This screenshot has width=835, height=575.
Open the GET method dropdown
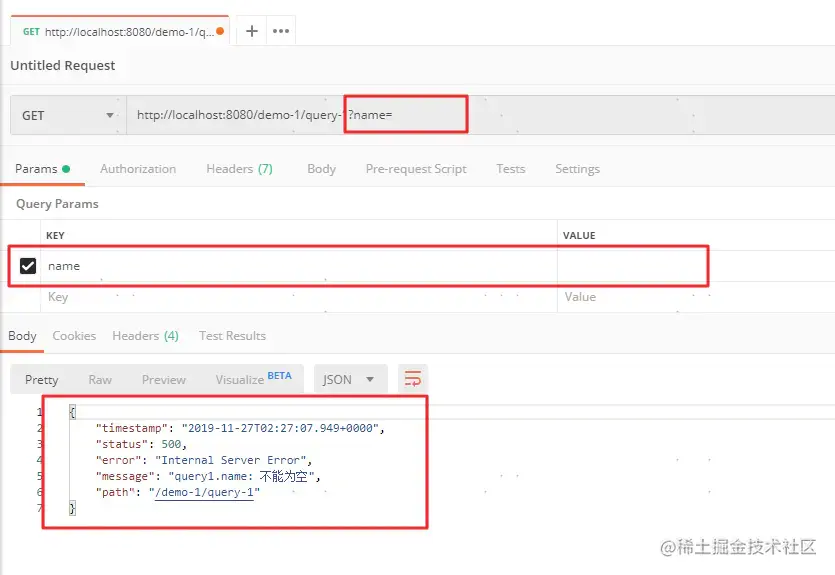pyautogui.click(x=68, y=115)
